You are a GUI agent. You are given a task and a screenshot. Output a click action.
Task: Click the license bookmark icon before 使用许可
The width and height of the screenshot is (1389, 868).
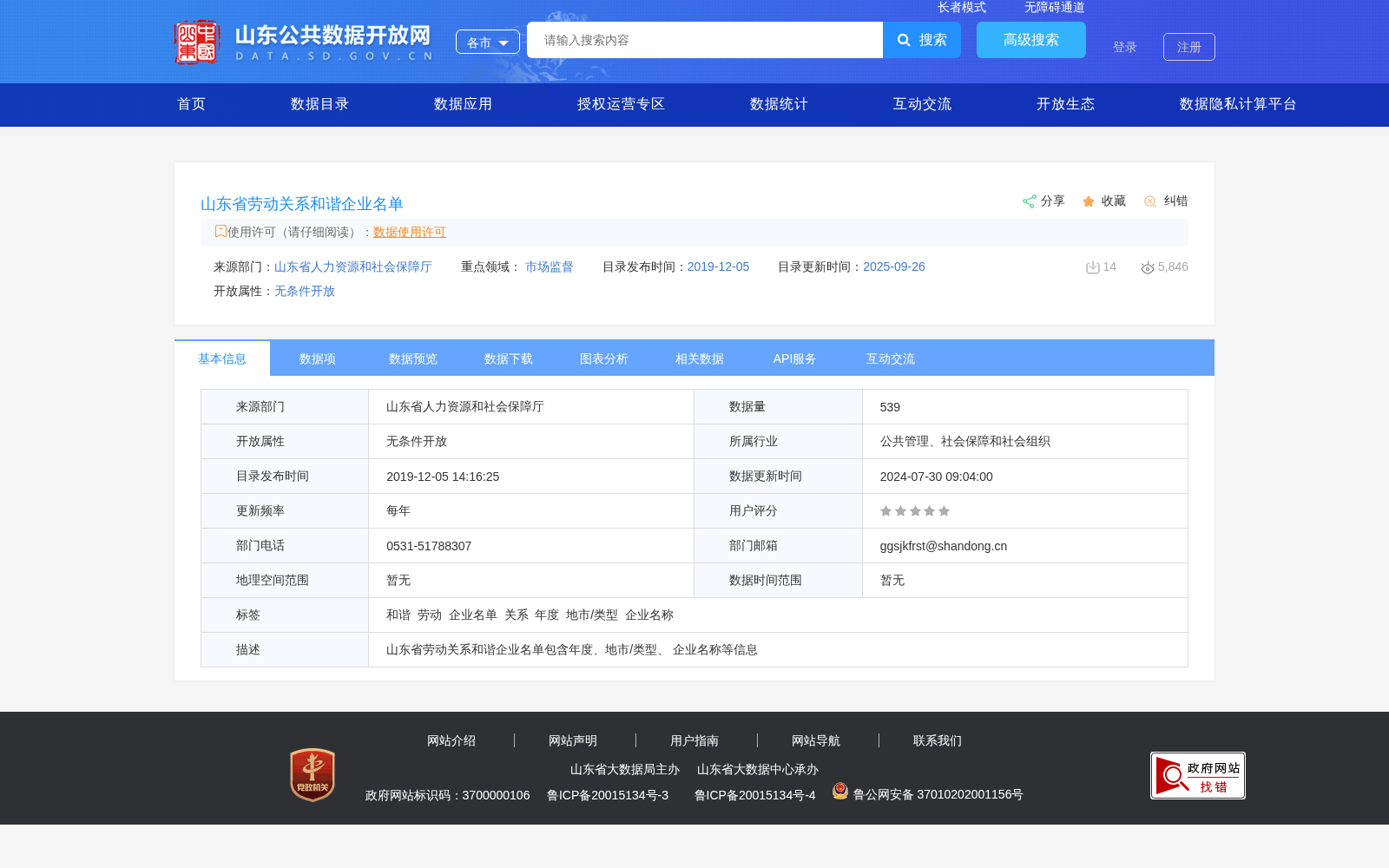pyautogui.click(x=221, y=231)
